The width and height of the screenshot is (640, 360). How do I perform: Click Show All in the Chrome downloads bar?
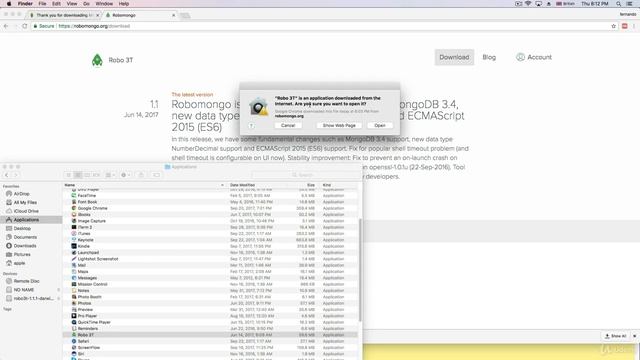pos(616,336)
